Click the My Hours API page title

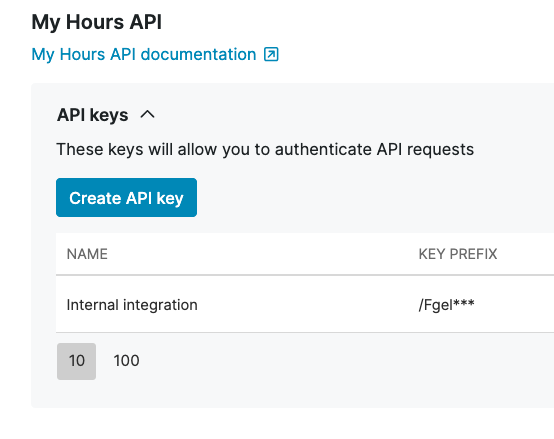pyautogui.click(x=97, y=22)
